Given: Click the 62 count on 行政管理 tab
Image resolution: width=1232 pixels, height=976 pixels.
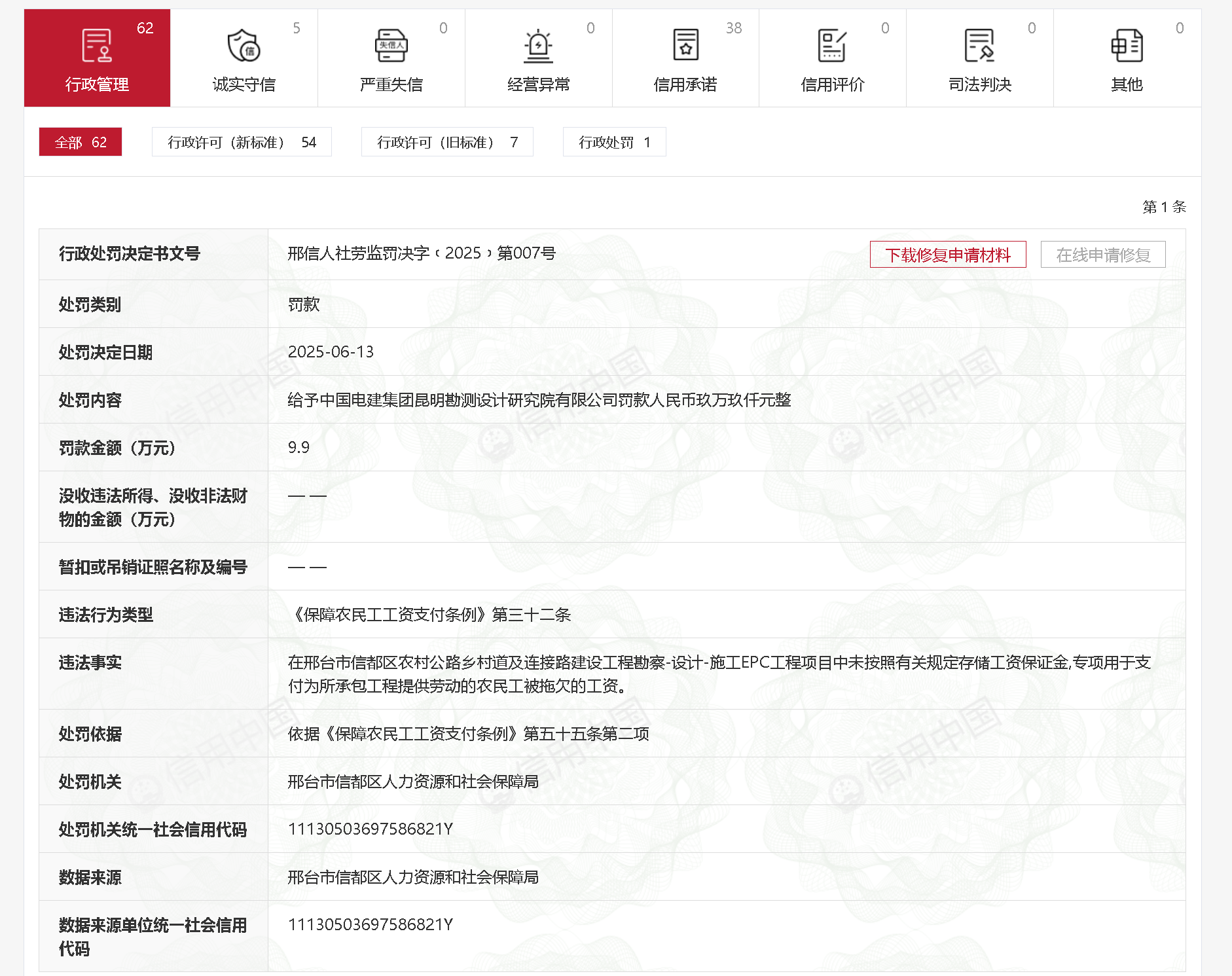Looking at the screenshot, I should click(x=145, y=28).
